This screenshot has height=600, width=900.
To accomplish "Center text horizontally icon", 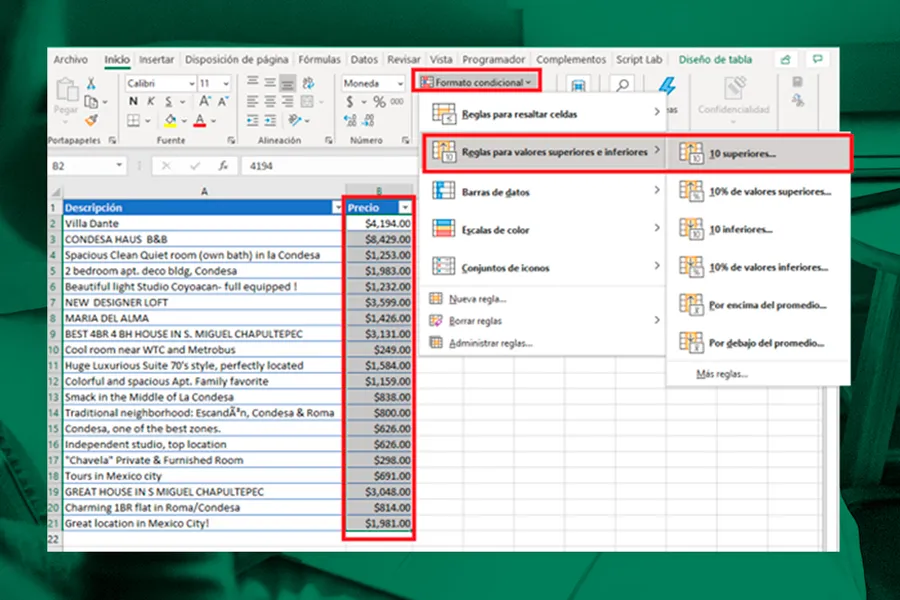I will pyautogui.click(x=270, y=102).
